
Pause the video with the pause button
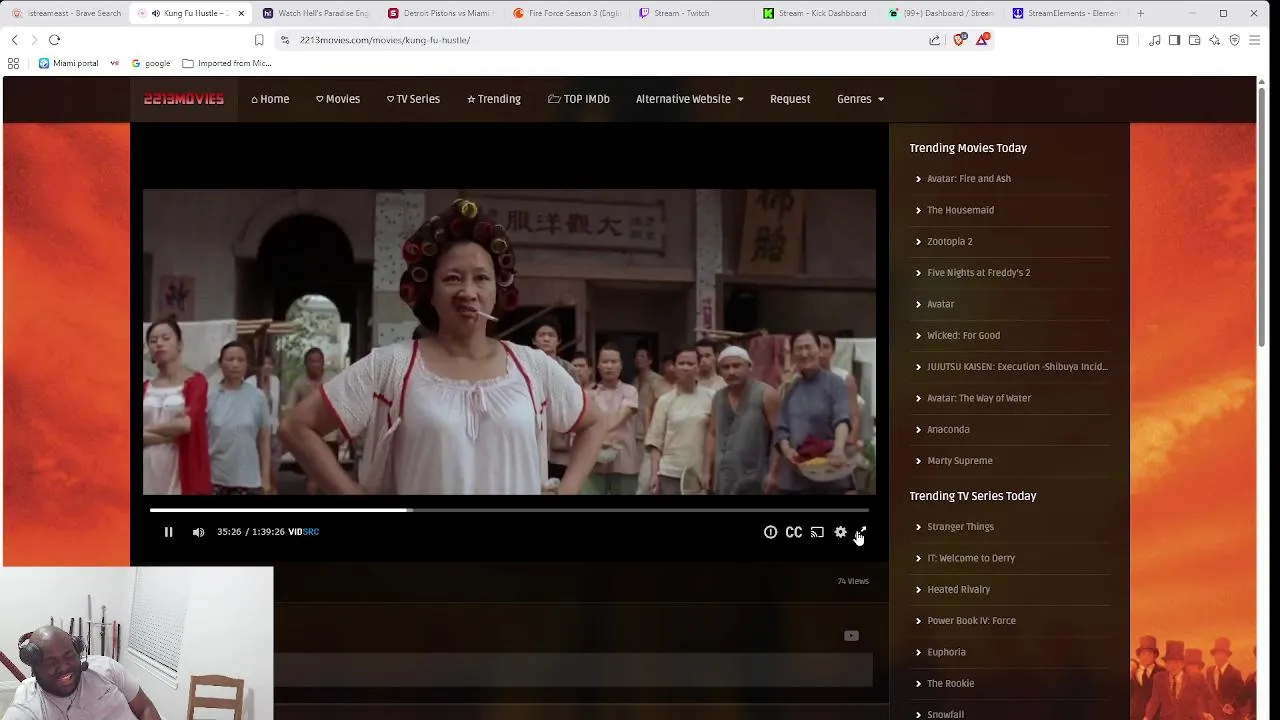(168, 532)
